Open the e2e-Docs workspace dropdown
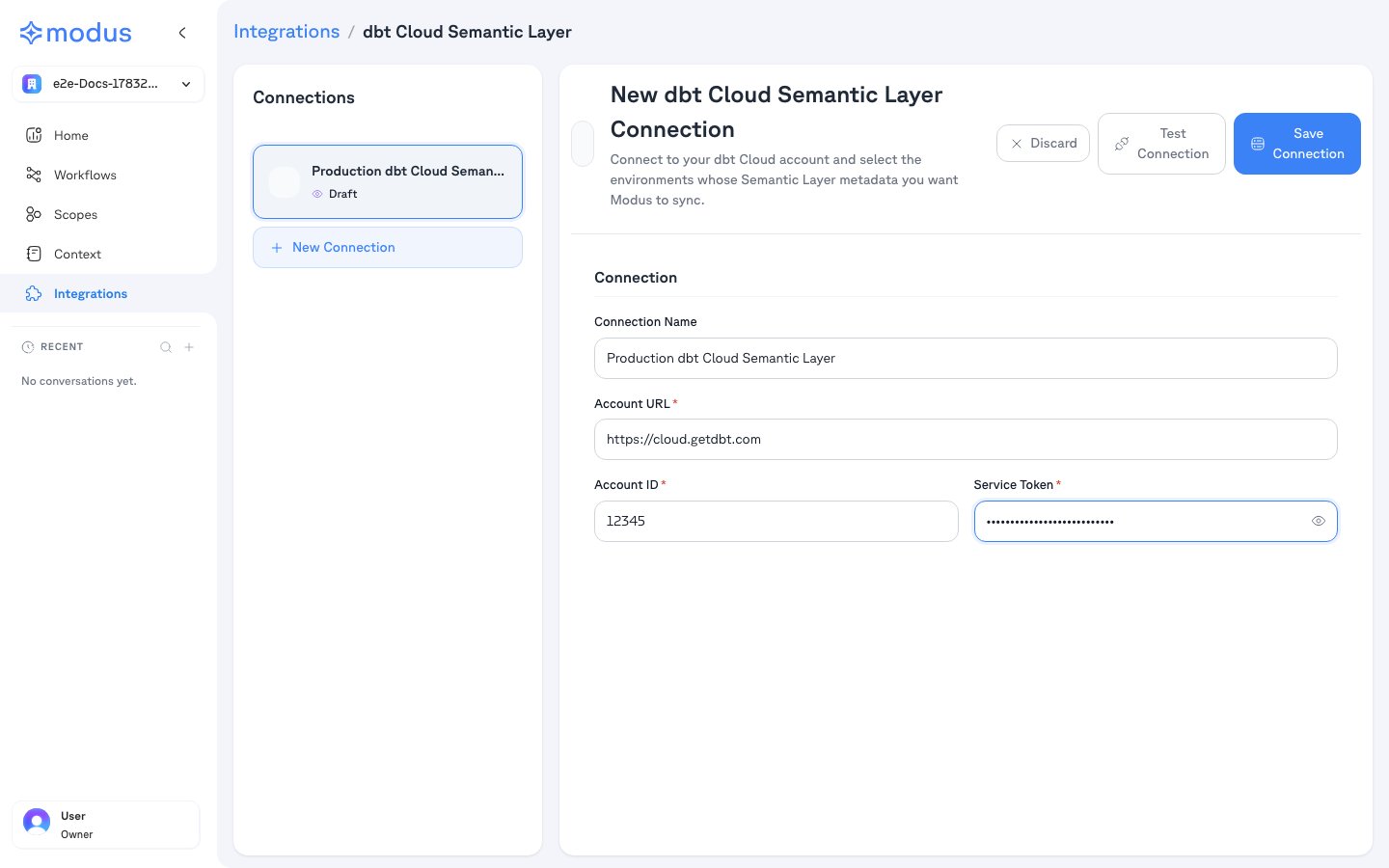Screen dimensions: 1389x868 108,84
